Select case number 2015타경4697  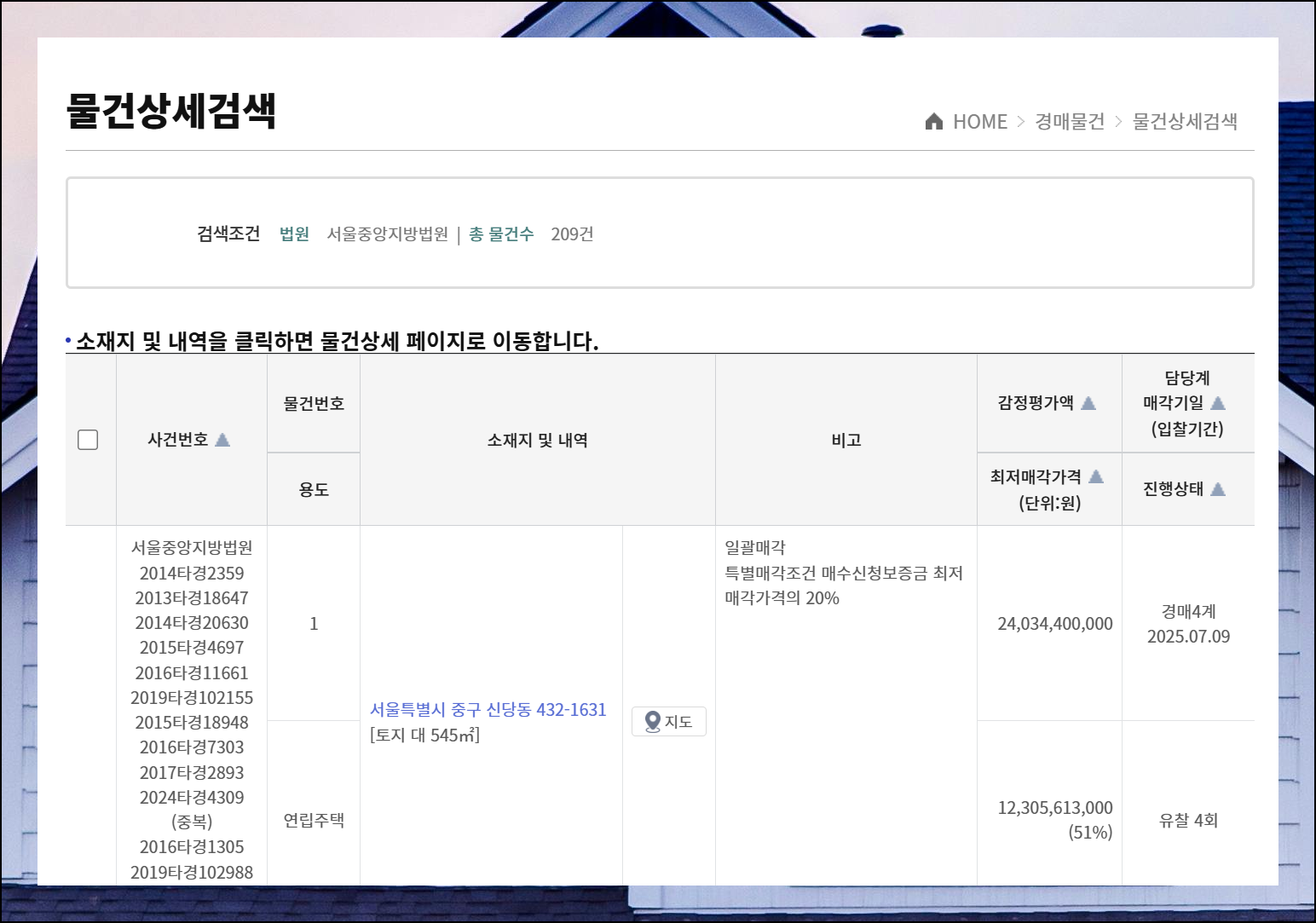pyautogui.click(x=192, y=648)
